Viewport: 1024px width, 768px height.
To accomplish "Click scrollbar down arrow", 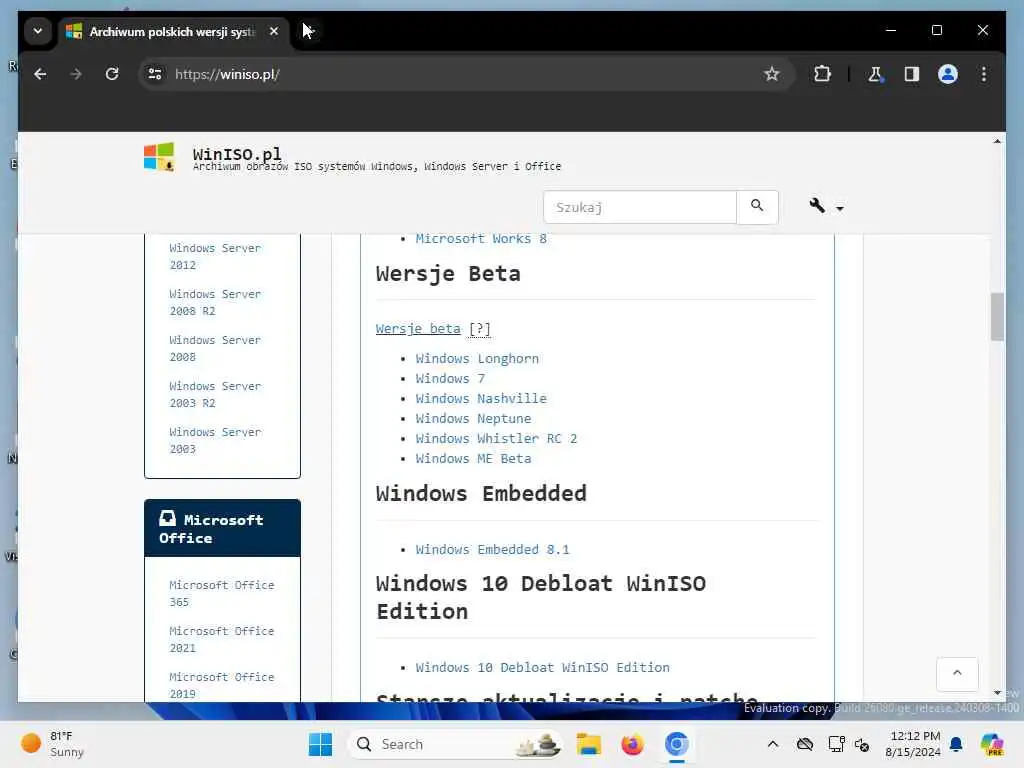I will [x=997, y=692].
